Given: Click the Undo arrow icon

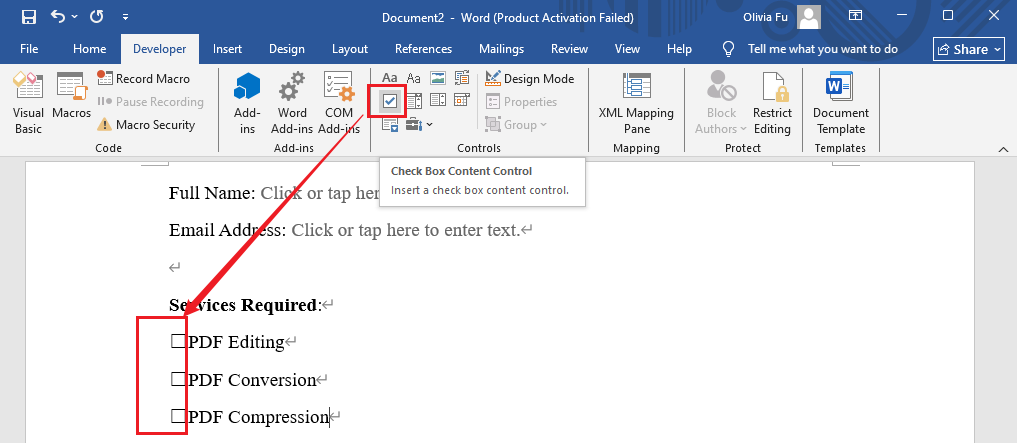Looking at the screenshot, I should click(x=58, y=16).
